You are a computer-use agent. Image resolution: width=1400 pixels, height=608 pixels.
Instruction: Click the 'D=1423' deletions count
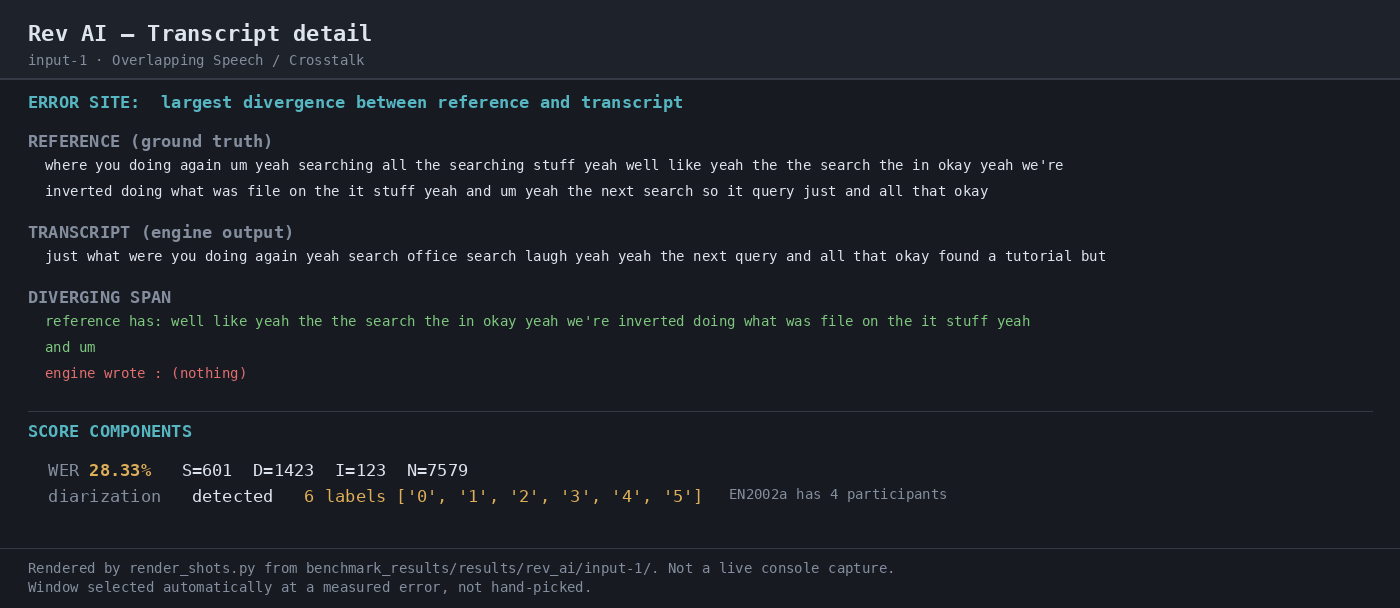[x=283, y=471]
